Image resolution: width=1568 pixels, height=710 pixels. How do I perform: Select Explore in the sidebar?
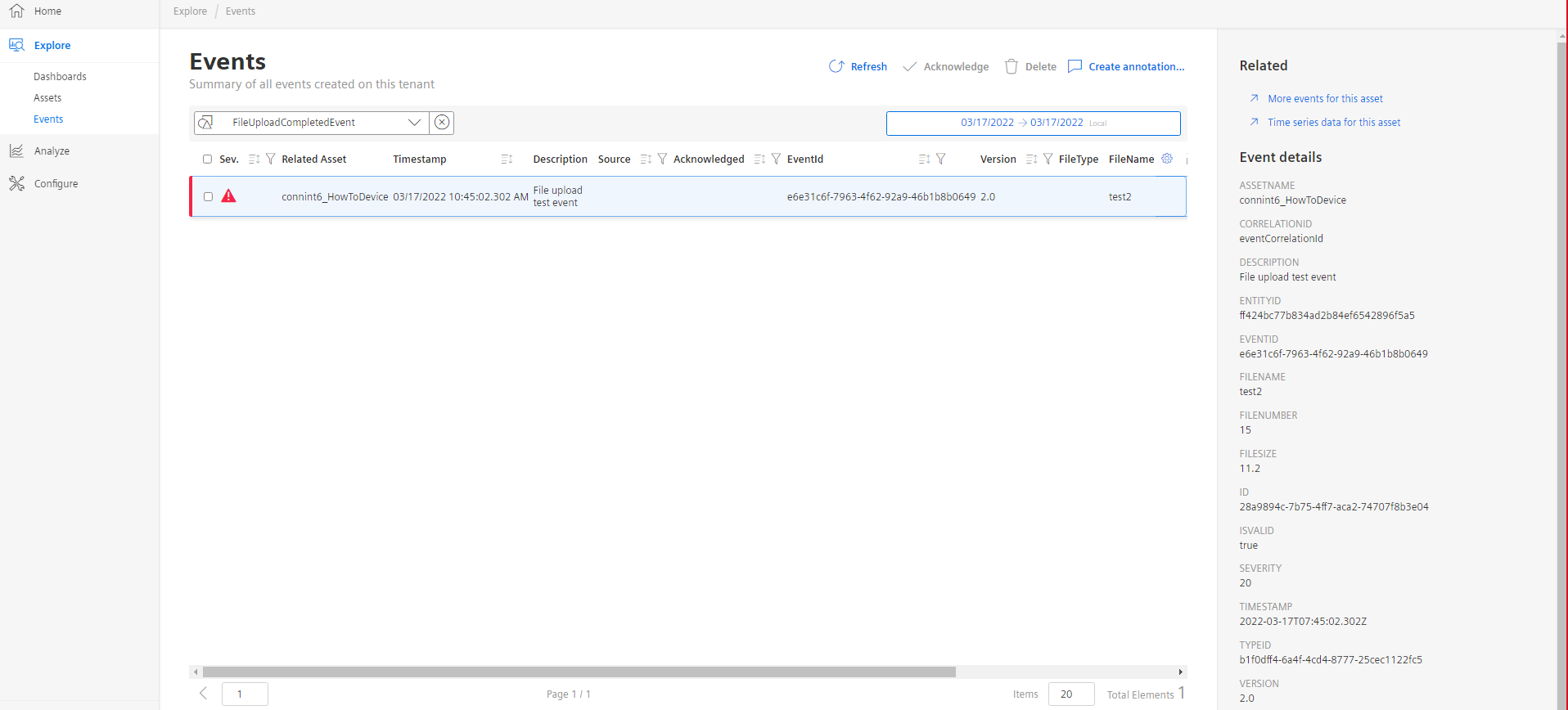pos(52,46)
